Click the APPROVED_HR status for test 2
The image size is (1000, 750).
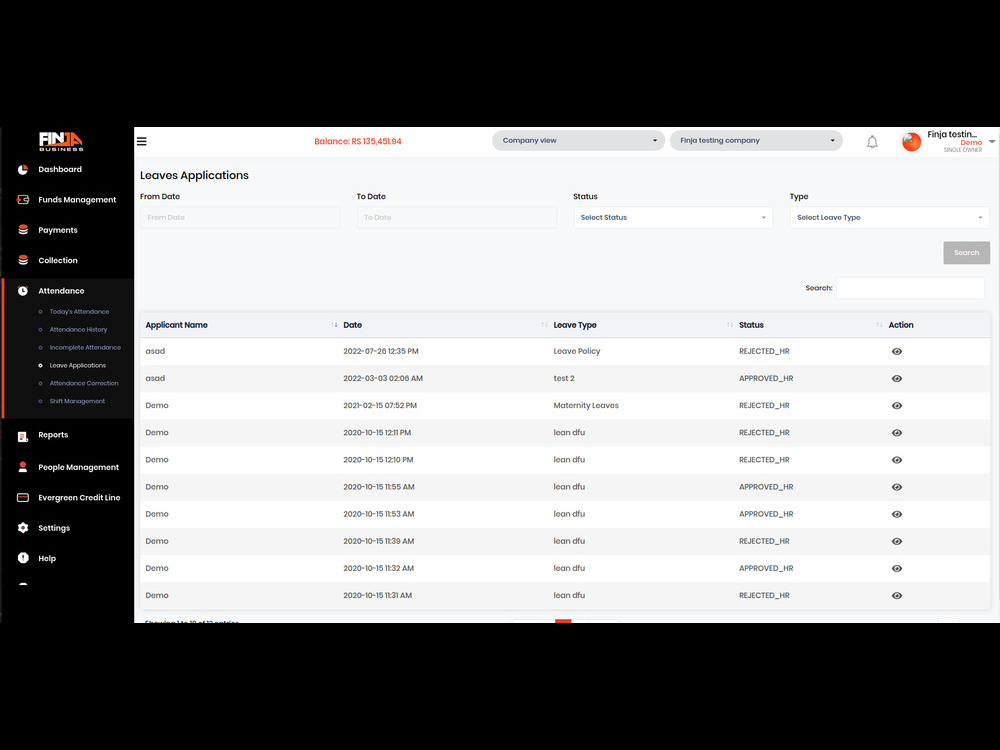click(766, 378)
